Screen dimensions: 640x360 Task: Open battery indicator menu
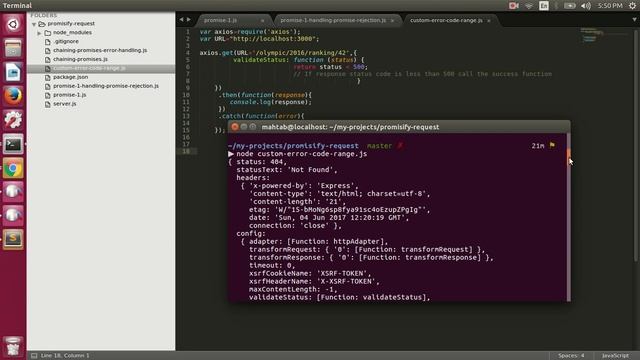point(569,6)
